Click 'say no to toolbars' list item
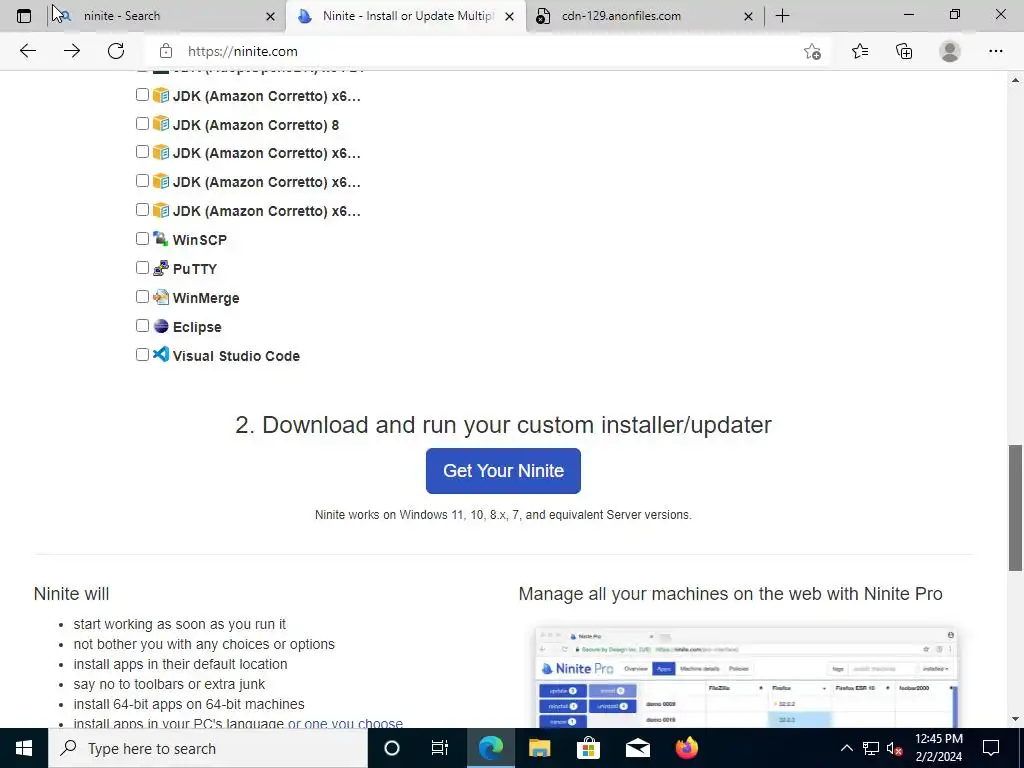This screenshot has width=1024, height=768. pos(169,684)
